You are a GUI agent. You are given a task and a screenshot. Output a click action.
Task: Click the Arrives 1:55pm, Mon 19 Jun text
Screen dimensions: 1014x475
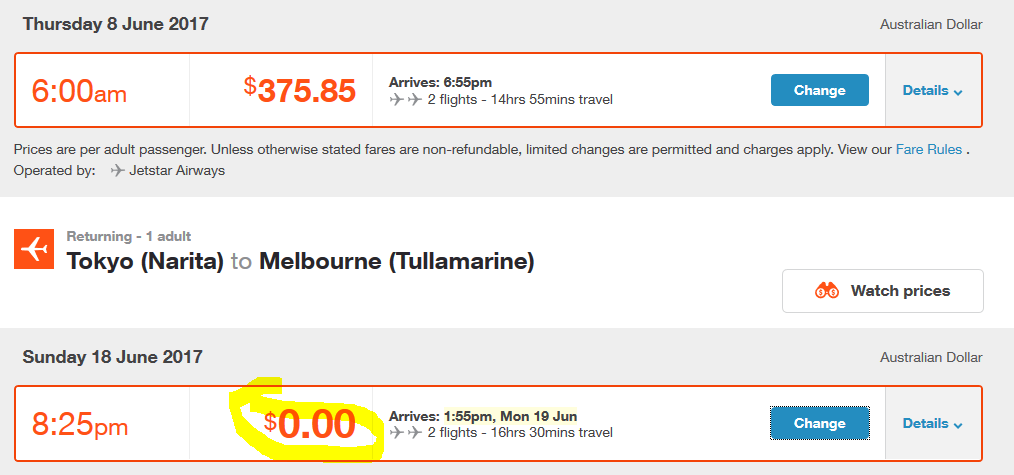pyautogui.click(x=483, y=416)
